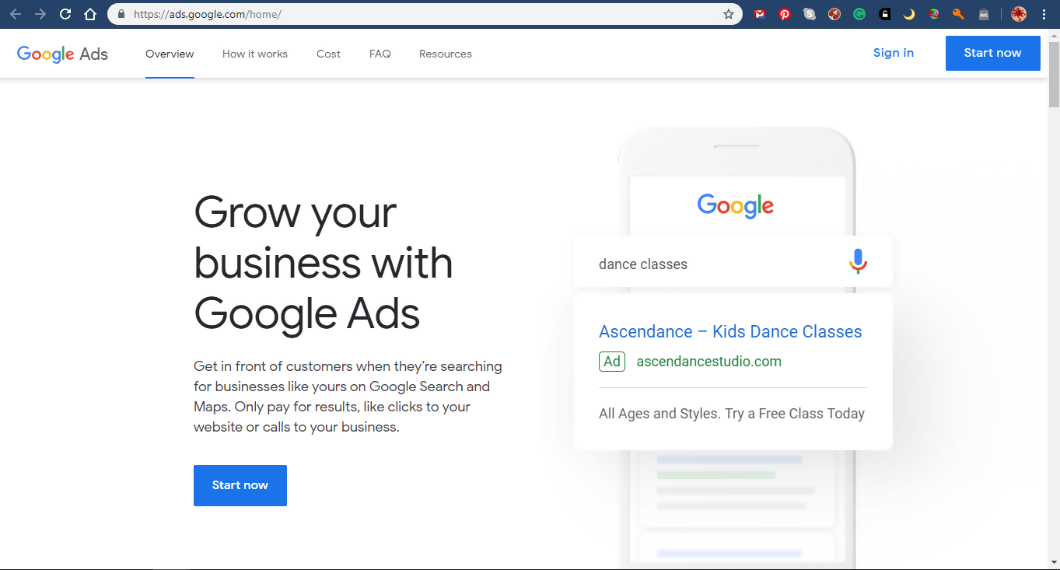
Task: Open the browser home page icon
Action: (90, 14)
